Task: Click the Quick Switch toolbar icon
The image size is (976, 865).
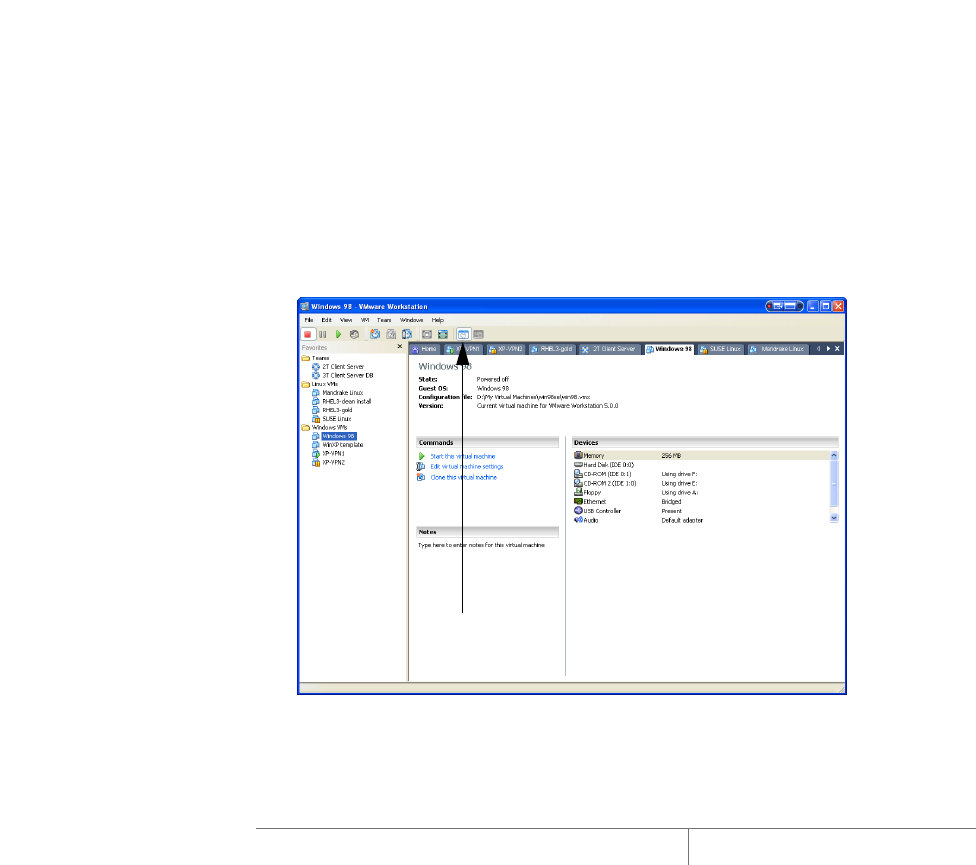Action: tap(443, 334)
